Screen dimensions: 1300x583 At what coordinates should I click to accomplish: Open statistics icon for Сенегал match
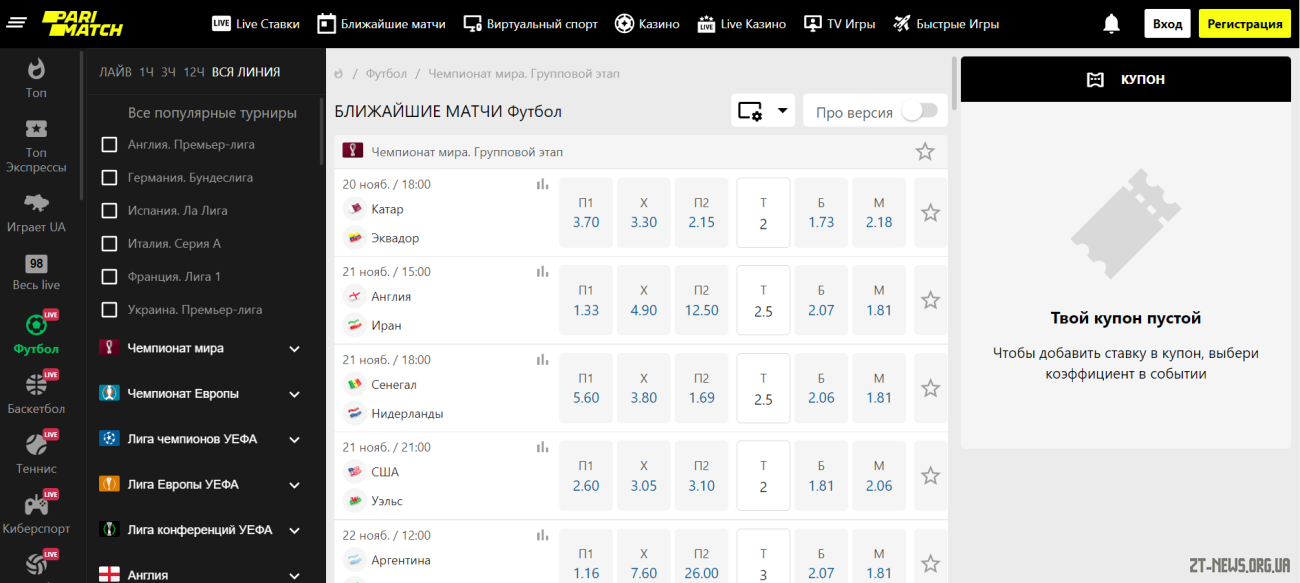tap(543, 359)
